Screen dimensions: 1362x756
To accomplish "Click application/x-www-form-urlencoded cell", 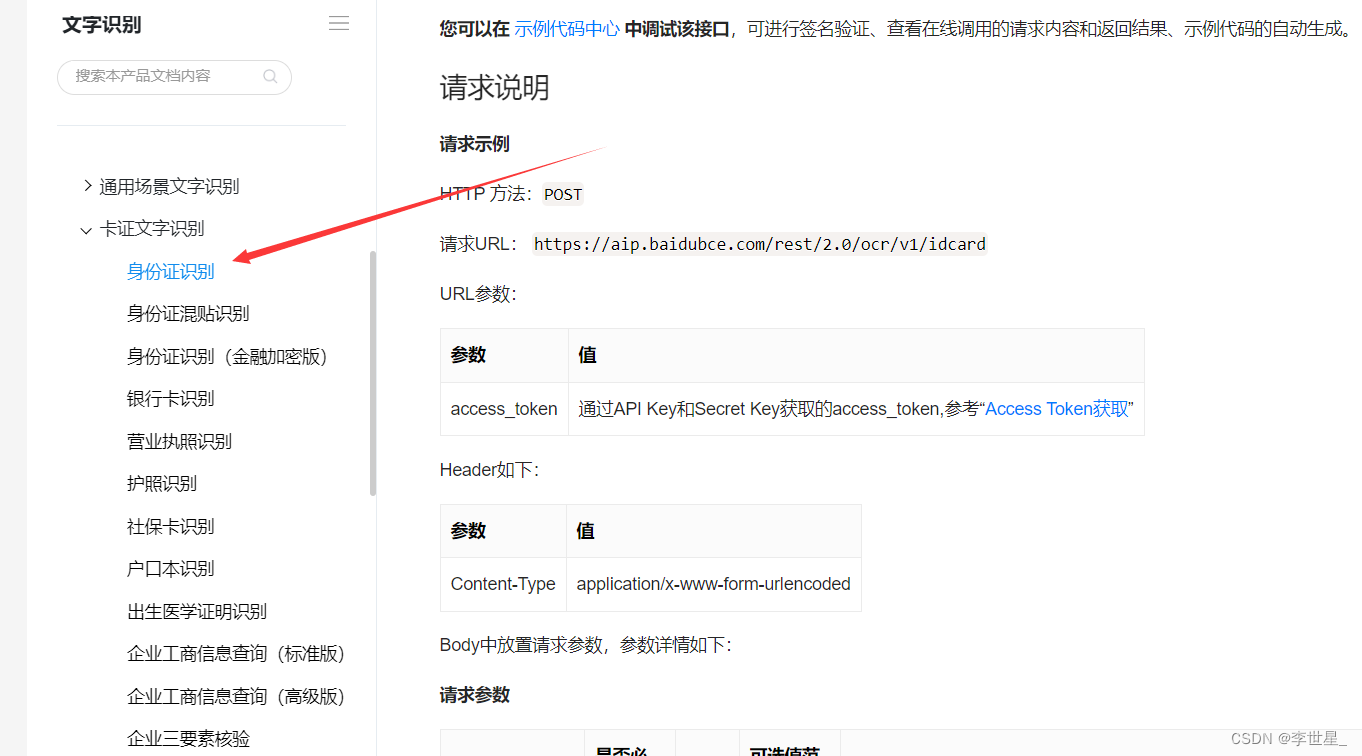I will tap(714, 584).
